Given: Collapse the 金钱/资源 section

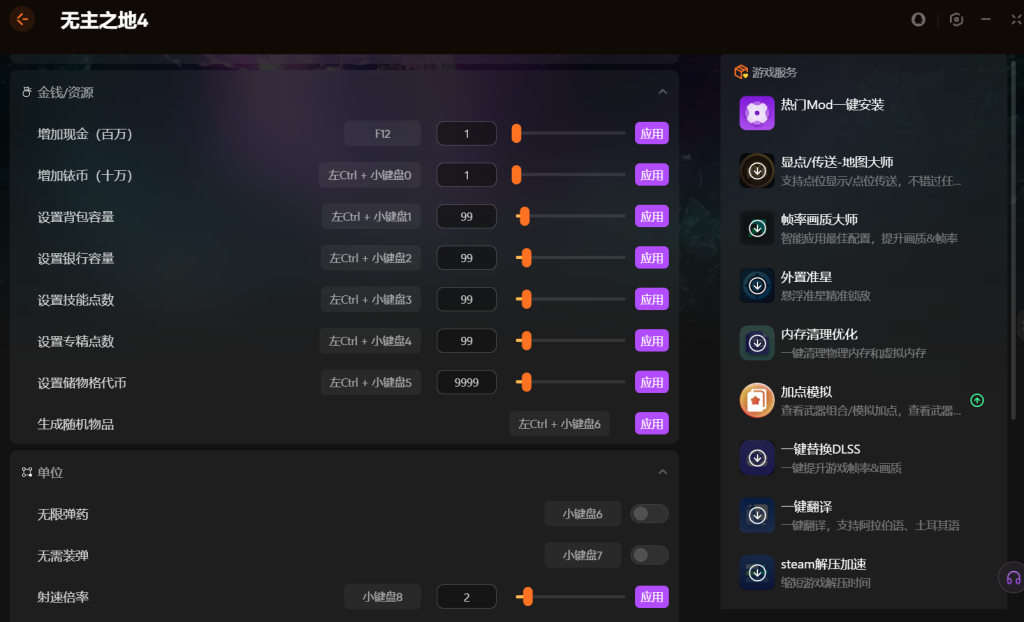Looking at the screenshot, I should 662,92.
